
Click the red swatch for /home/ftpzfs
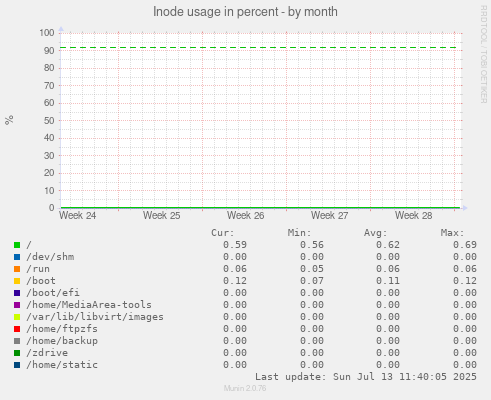pos(17,329)
